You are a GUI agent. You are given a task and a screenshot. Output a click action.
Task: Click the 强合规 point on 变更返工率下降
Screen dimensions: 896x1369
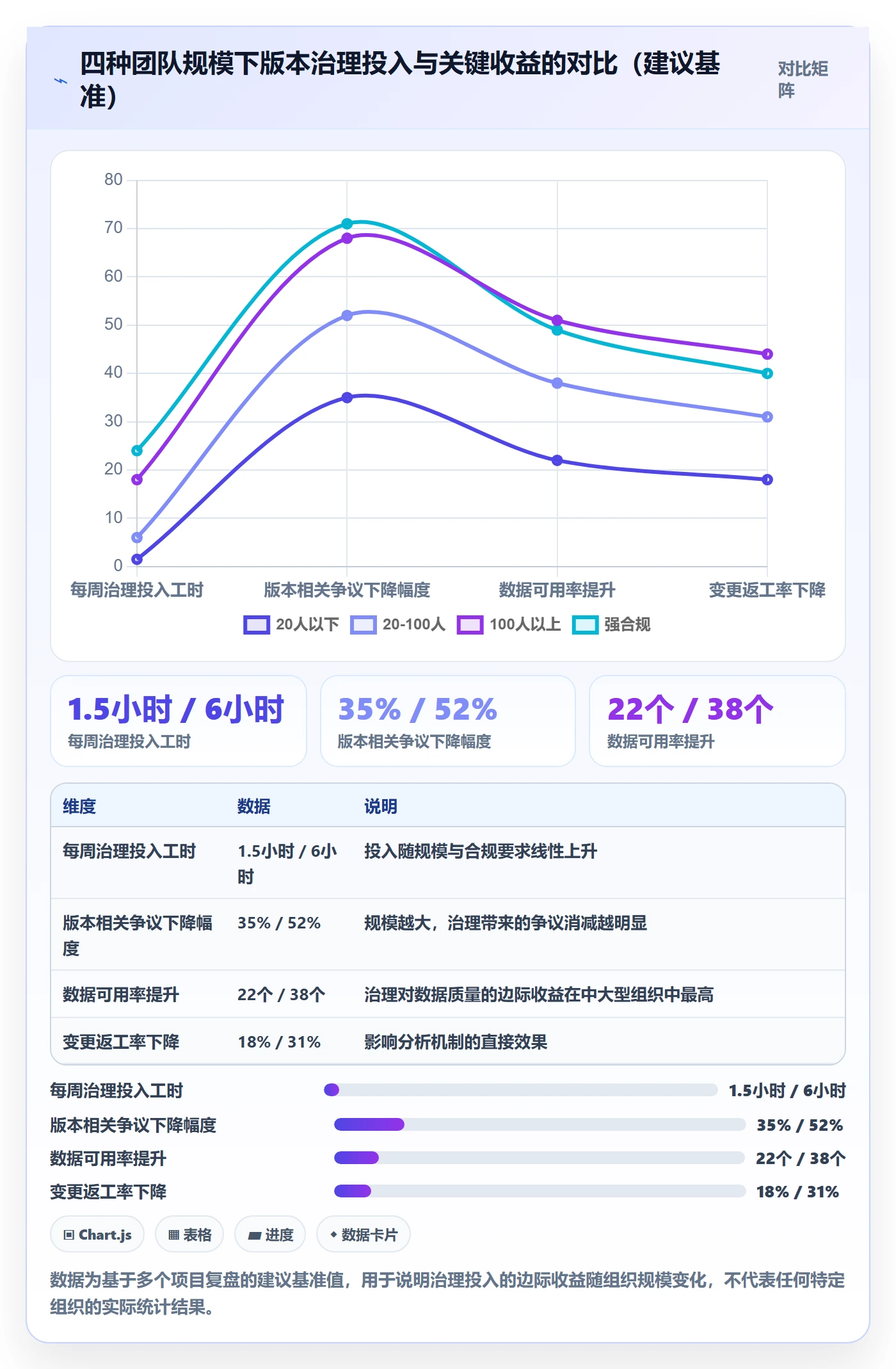click(767, 373)
